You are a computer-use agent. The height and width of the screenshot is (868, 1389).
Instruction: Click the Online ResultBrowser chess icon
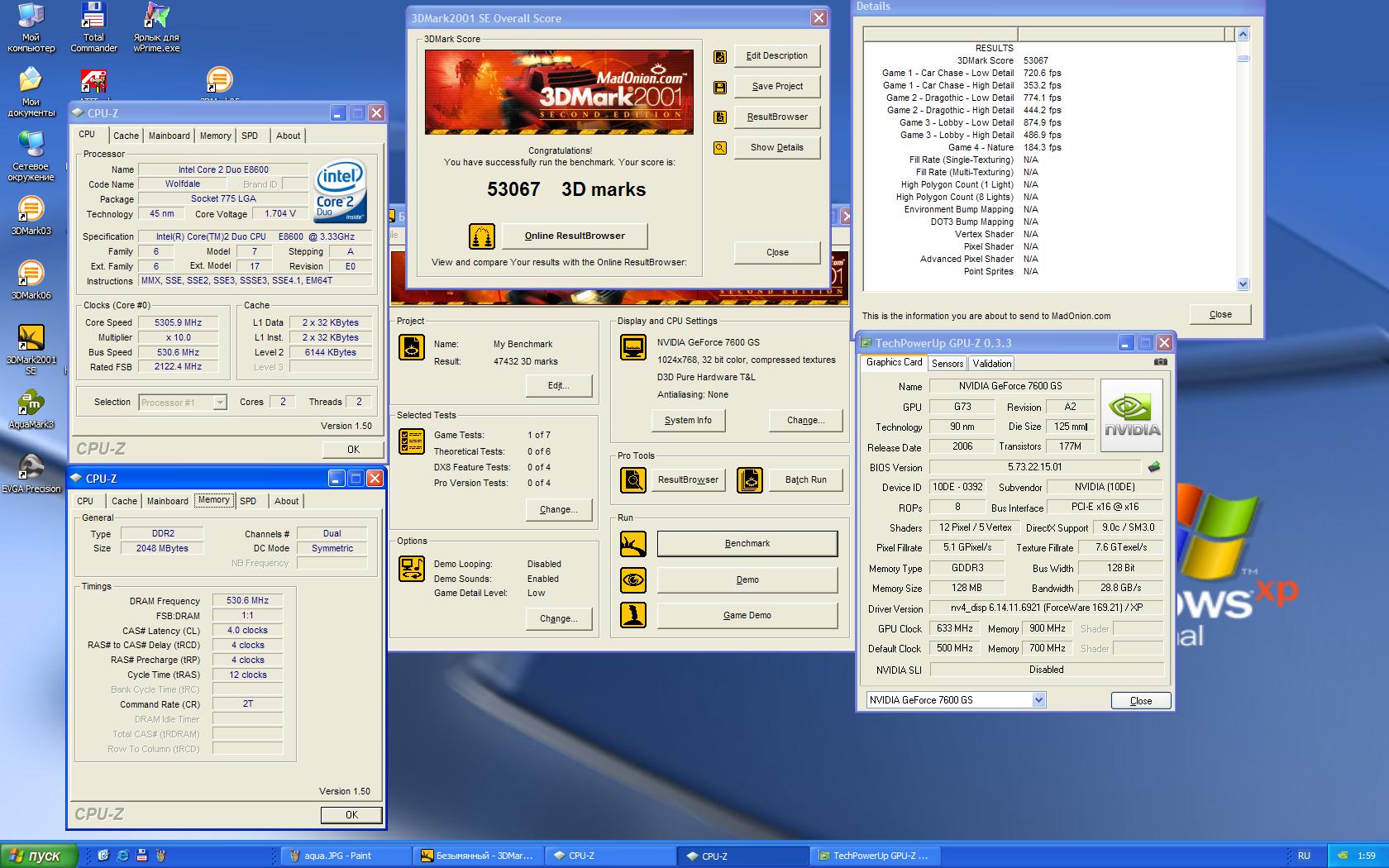point(482,236)
